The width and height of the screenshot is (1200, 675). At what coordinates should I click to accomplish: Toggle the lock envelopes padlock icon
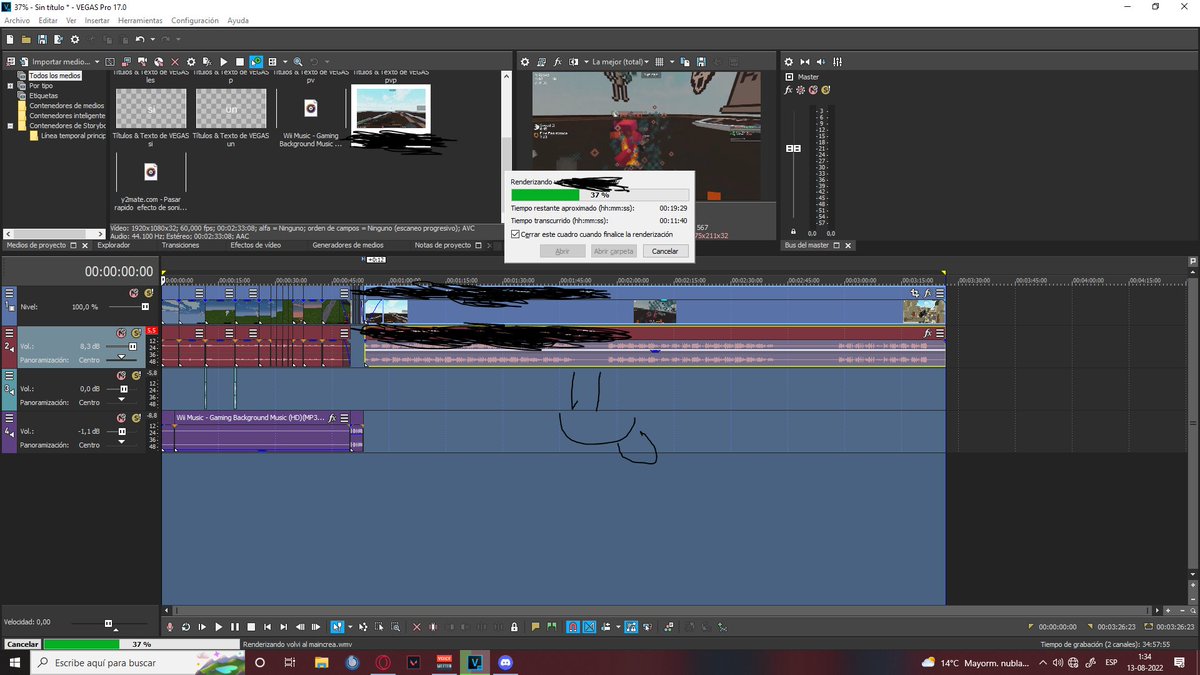tap(514, 627)
